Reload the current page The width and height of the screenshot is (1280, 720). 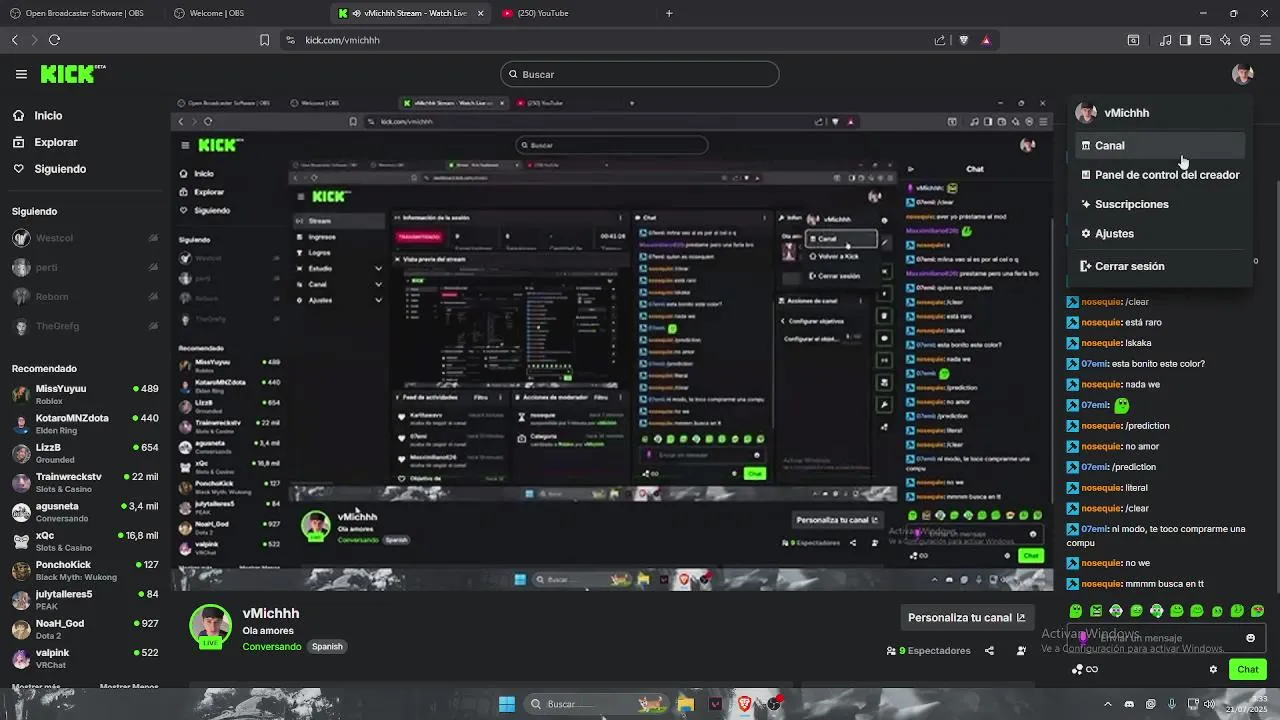pyautogui.click(x=54, y=40)
